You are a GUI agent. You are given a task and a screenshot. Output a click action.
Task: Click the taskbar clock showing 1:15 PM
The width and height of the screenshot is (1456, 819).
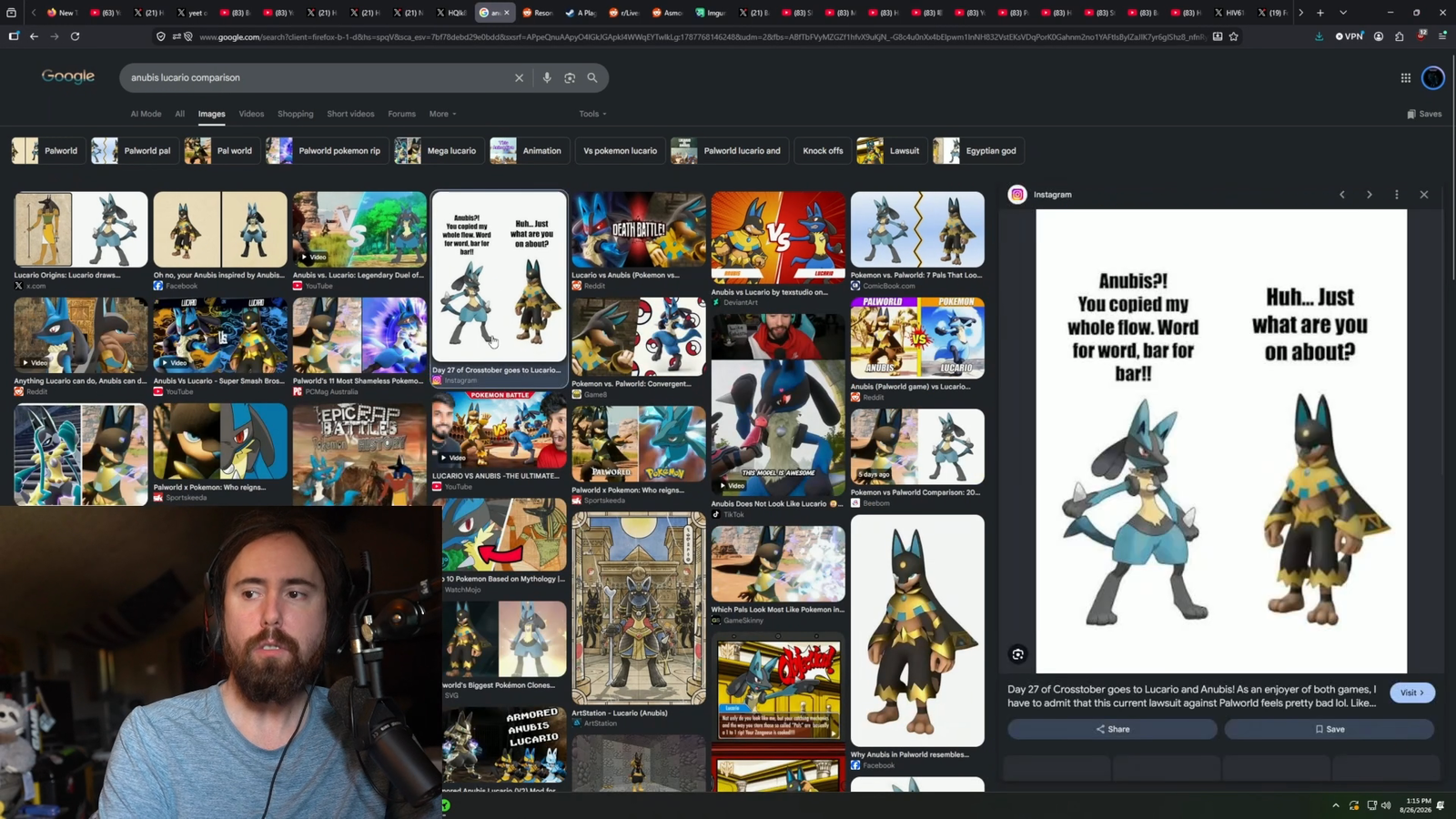(1414, 805)
